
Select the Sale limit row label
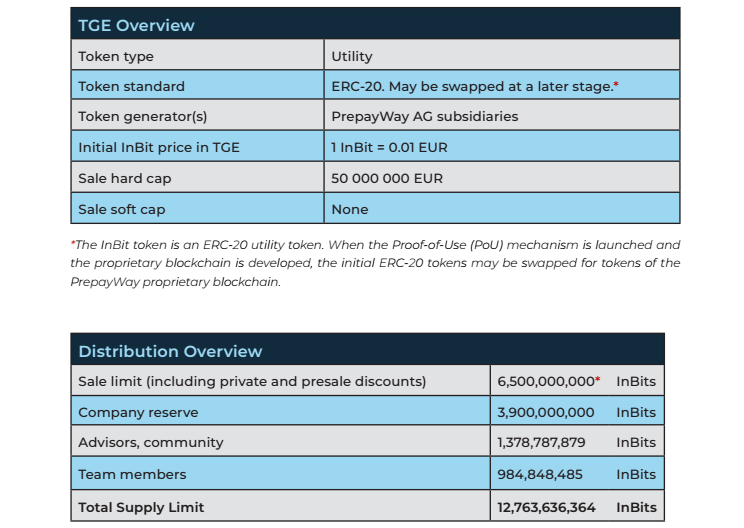coord(252,381)
